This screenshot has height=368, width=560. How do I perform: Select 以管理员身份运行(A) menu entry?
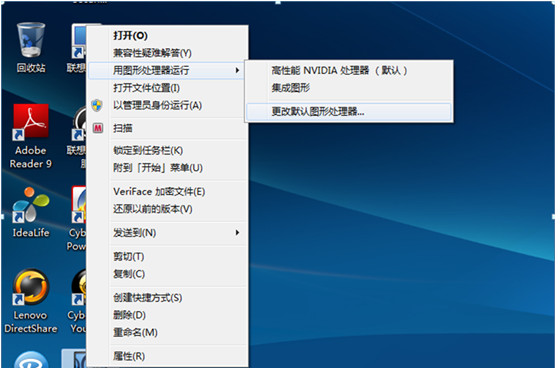168,105
